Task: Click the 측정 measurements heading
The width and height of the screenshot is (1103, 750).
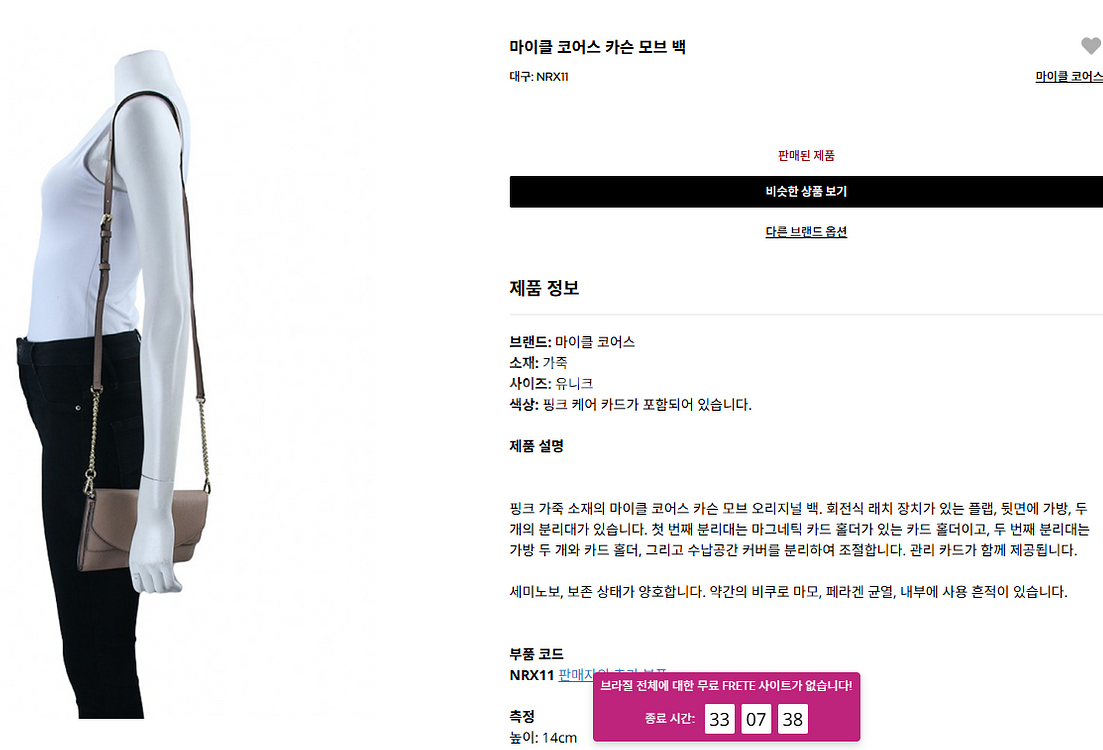Action: click(x=523, y=716)
